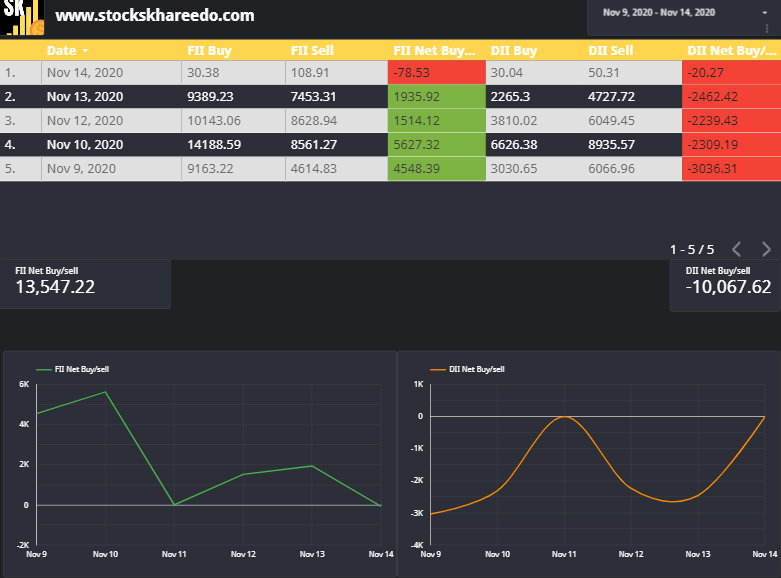The image size is (781, 578).
Task: Click the DII Net Buy/sell -10,067.62 scorecard
Action: pyautogui.click(x=725, y=286)
